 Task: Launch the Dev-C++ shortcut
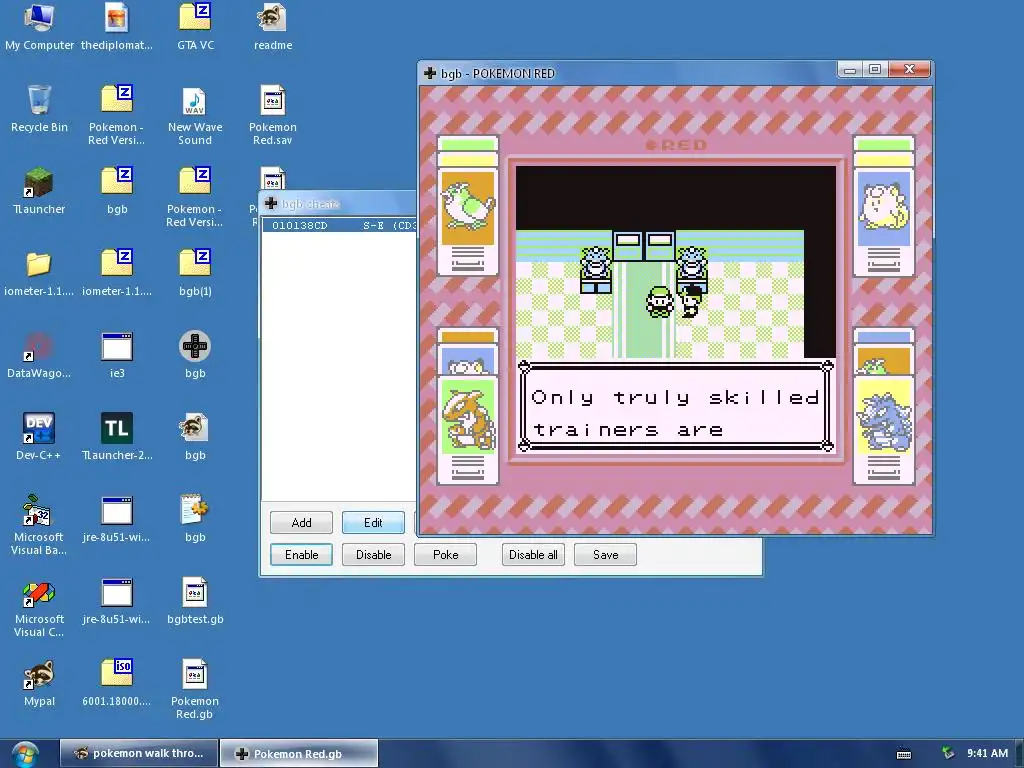pyautogui.click(x=39, y=437)
